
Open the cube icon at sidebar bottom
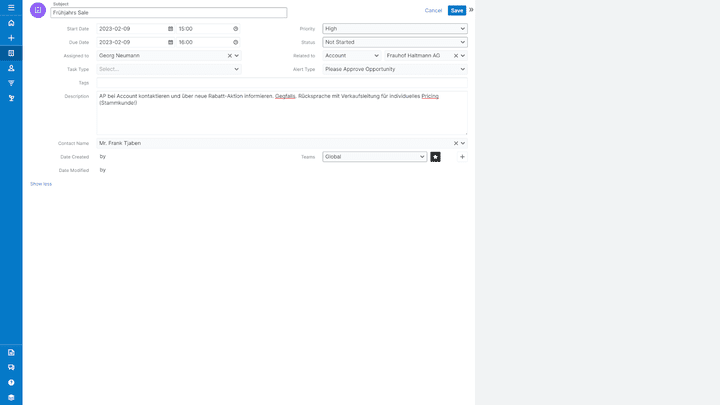tap(11, 398)
